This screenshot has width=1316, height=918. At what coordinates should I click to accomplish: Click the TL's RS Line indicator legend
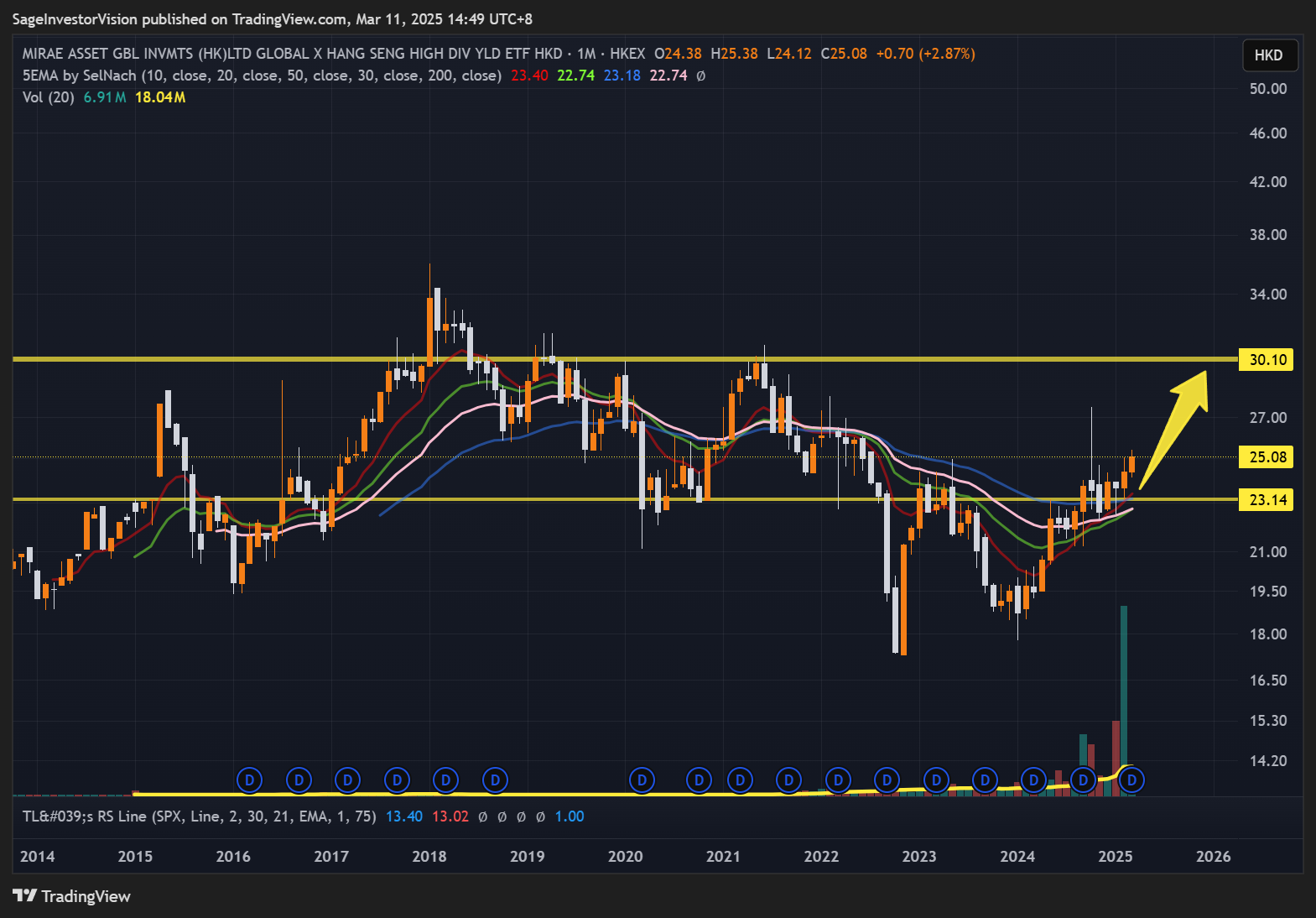pyautogui.click(x=199, y=816)
